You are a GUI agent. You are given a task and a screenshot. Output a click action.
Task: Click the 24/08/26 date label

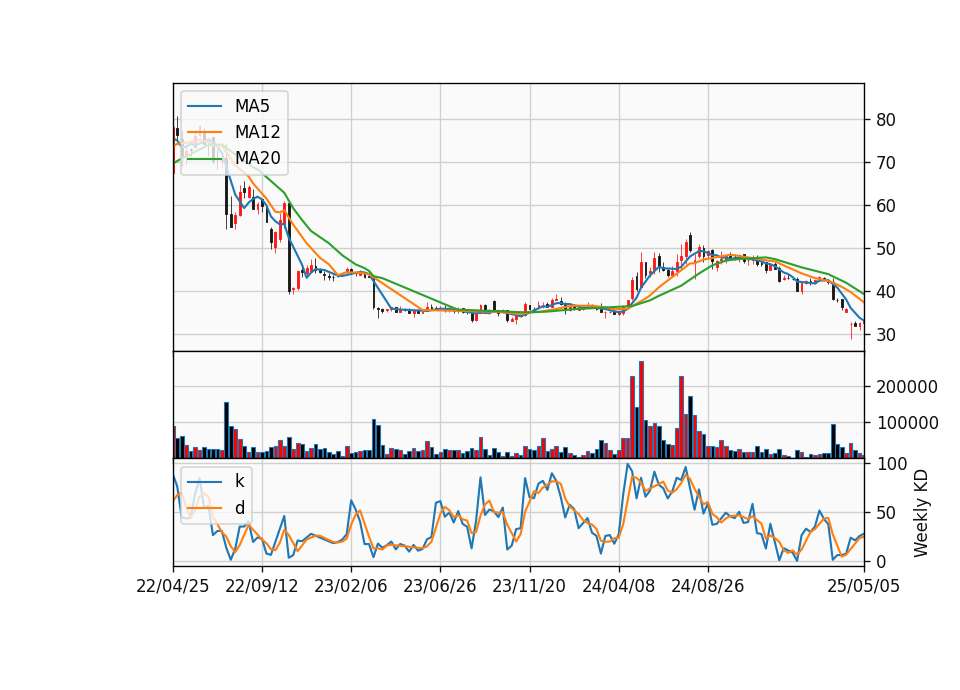708,586
